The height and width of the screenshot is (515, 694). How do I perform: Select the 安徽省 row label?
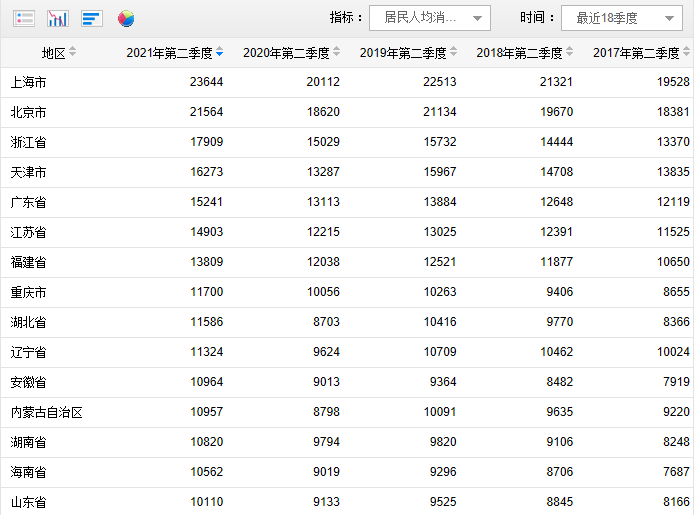point(28,382)
